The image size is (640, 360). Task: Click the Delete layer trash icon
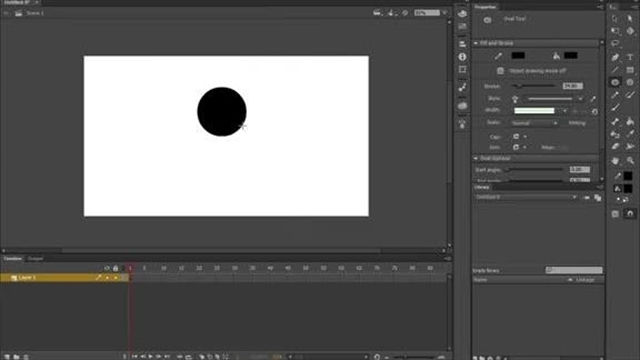click(26, 357)
